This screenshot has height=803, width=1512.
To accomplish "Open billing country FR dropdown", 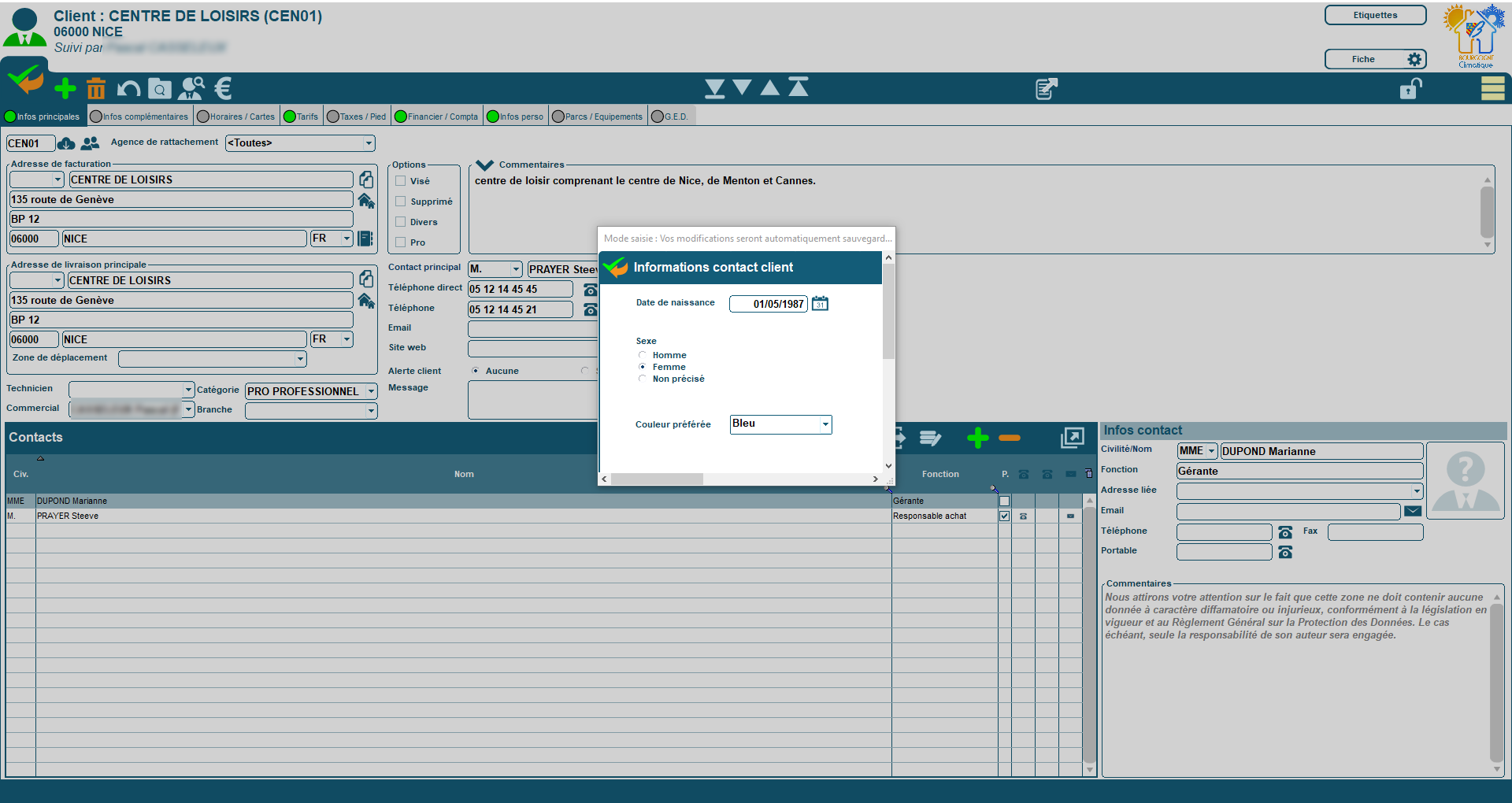I will 346,239.
